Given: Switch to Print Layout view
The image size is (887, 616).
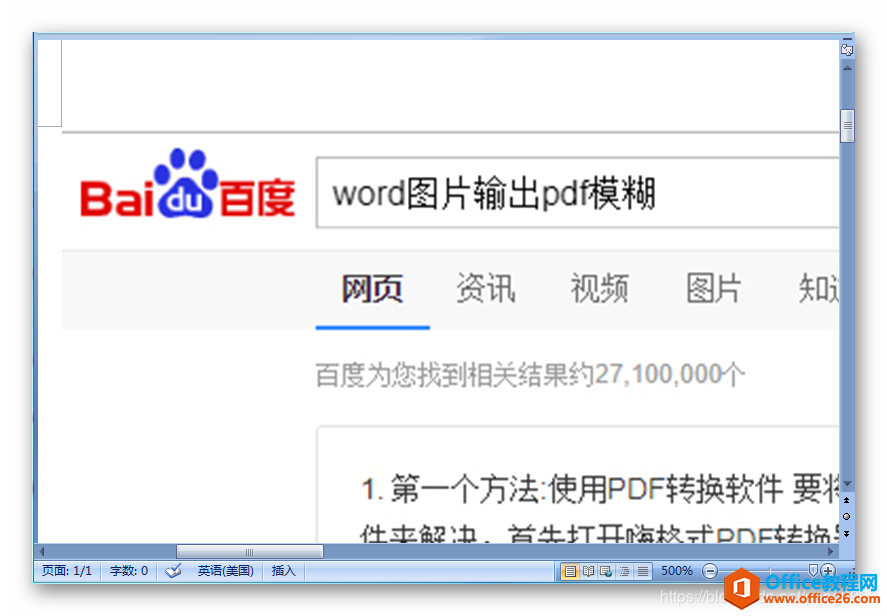Looking at the screenshot, I should pos(570,571).
